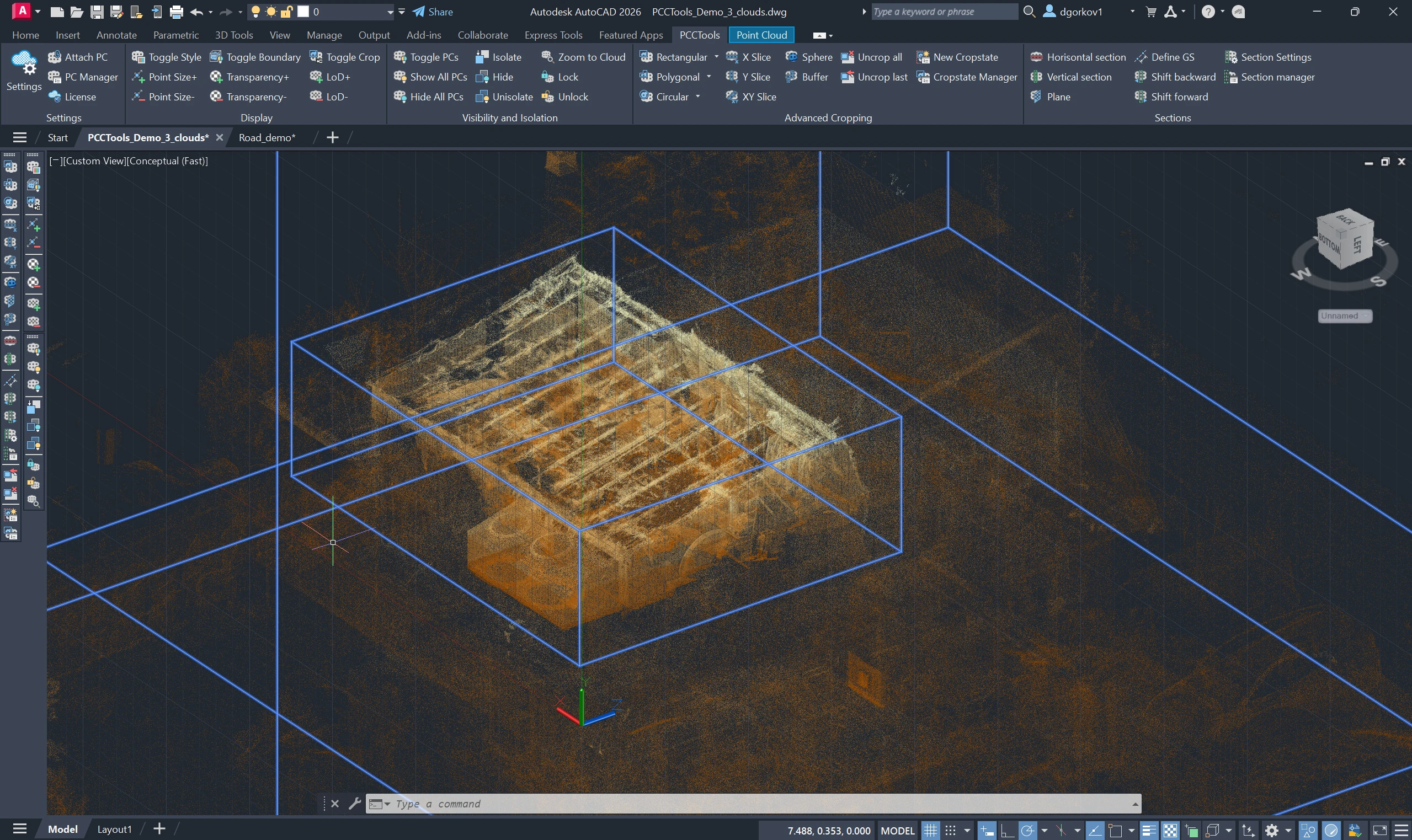Open the Unnamed UCS dropdown below ViewCube
This screenshot has width=1412, height=840.
pyautogui.click(x=1345, y=316)
